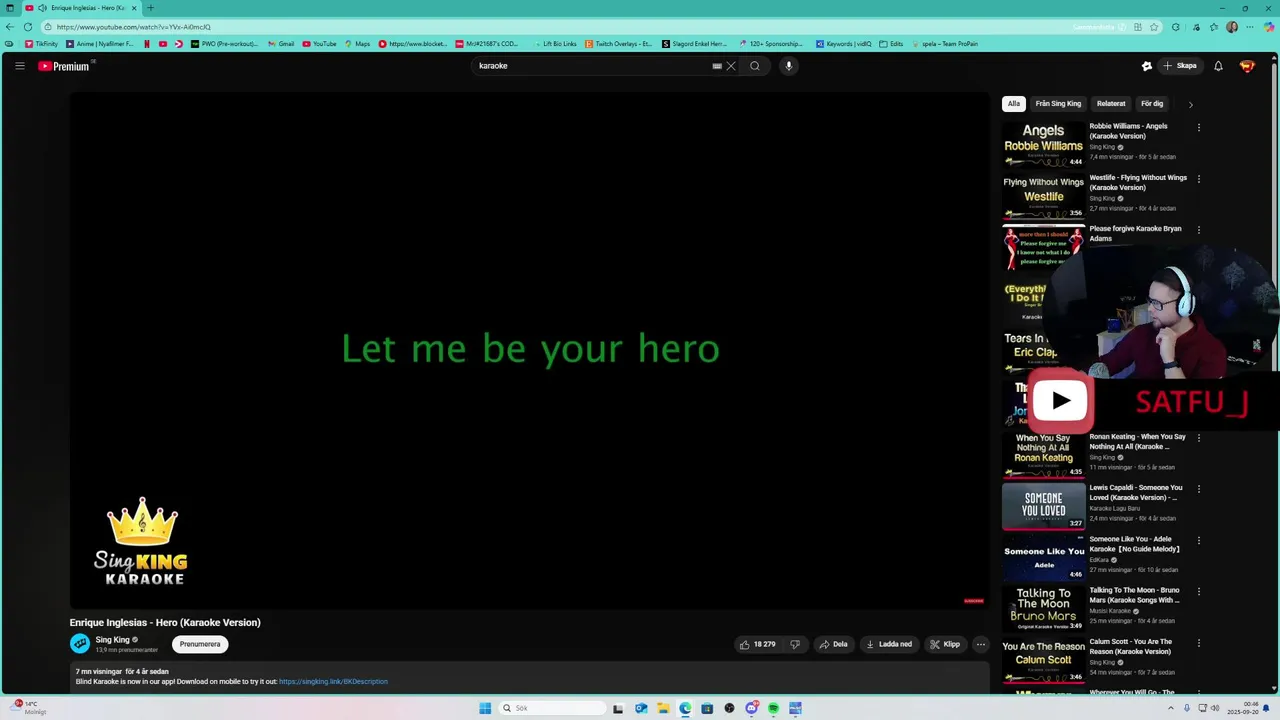Image resolution: width=1280 pixels, height=720 pixels.
Task: Open the YouTube account avatar menu
Action: (1247, 66)
